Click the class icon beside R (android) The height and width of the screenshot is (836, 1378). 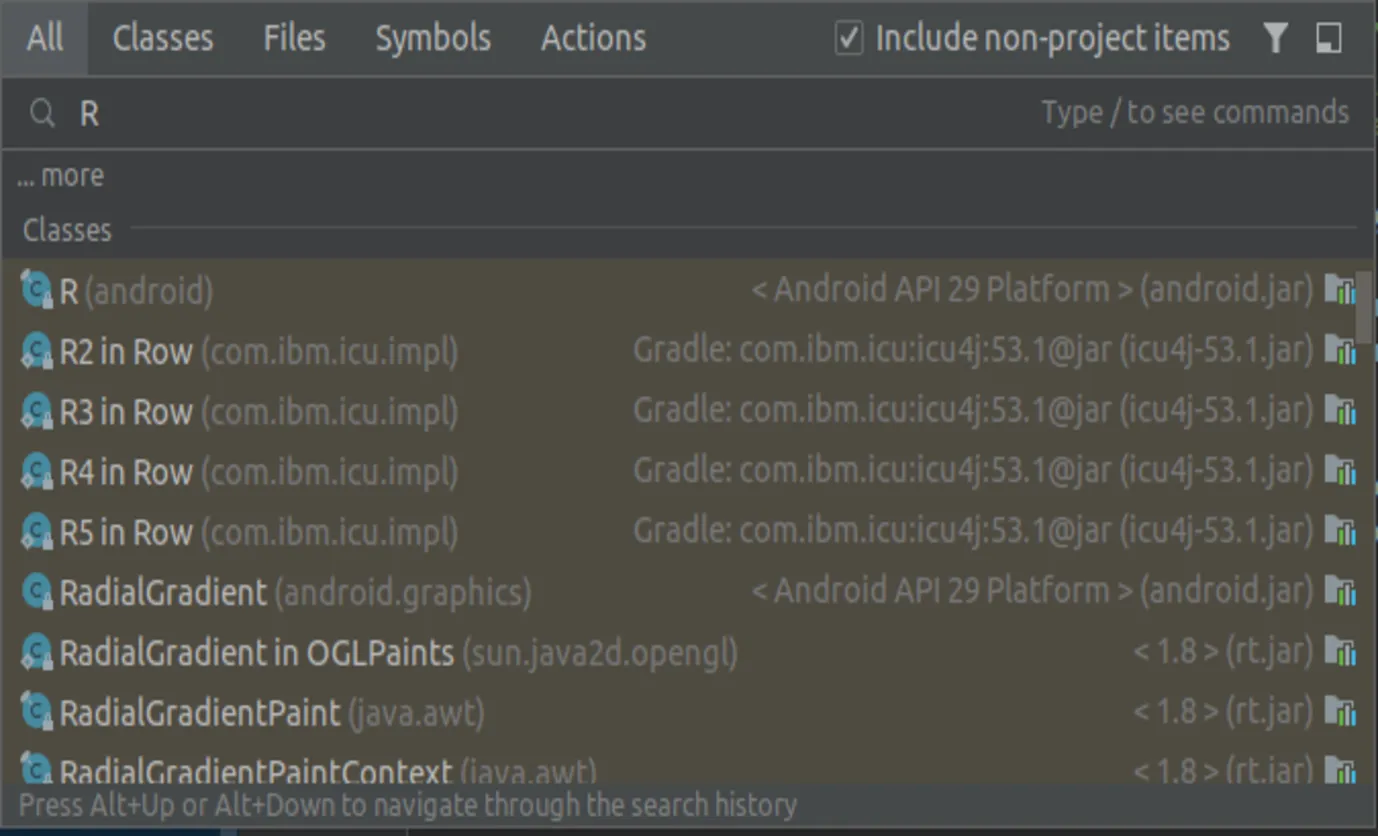37,291
